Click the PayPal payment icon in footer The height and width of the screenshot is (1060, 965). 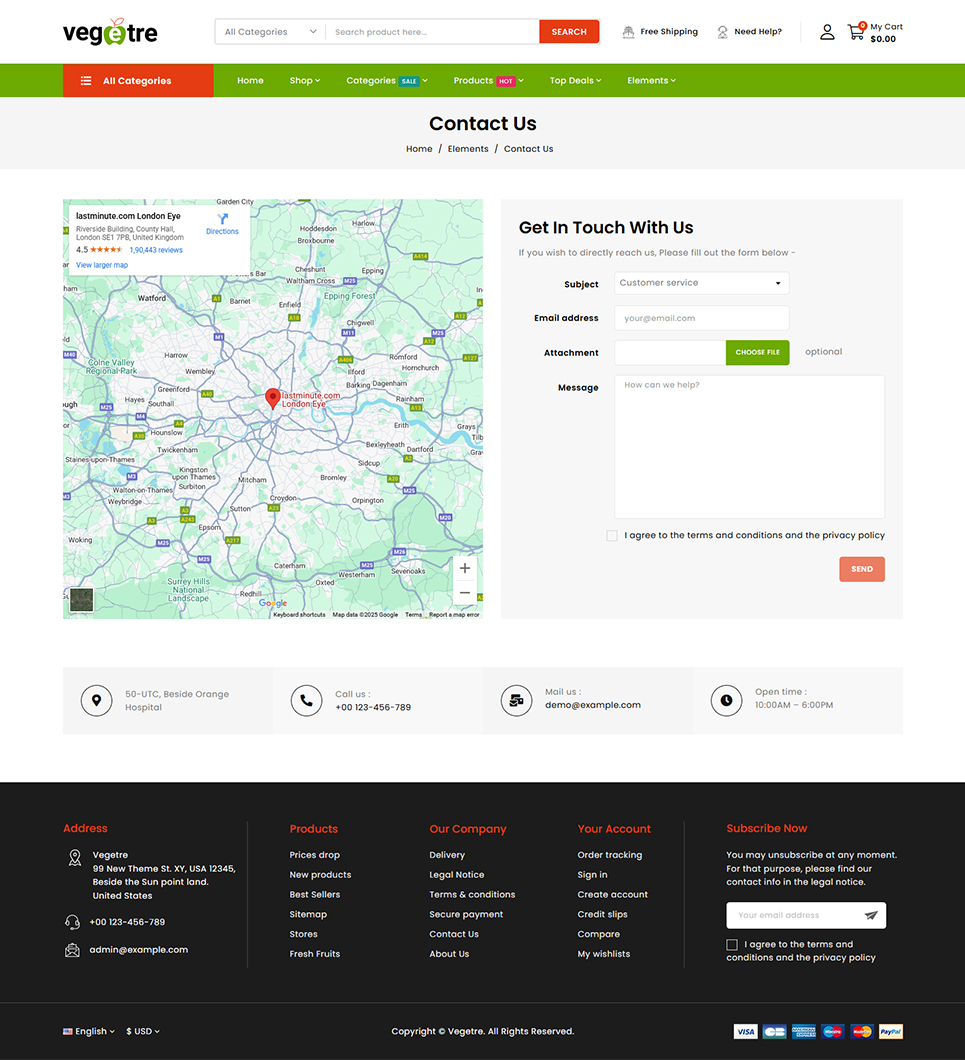891,1031
